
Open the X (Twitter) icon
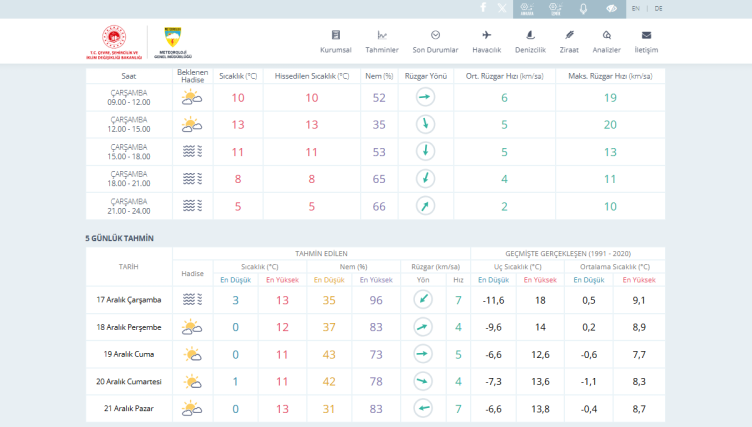point(502,8)
